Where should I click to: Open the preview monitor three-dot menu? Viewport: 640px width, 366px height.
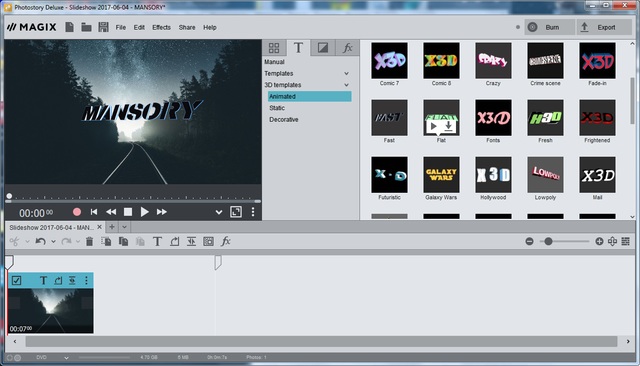click(253, 212)
